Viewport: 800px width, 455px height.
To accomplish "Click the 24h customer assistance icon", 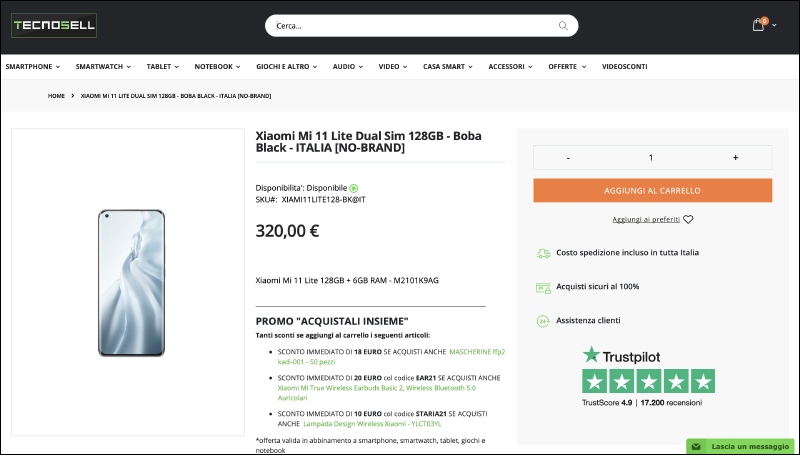I will [543, 321].
